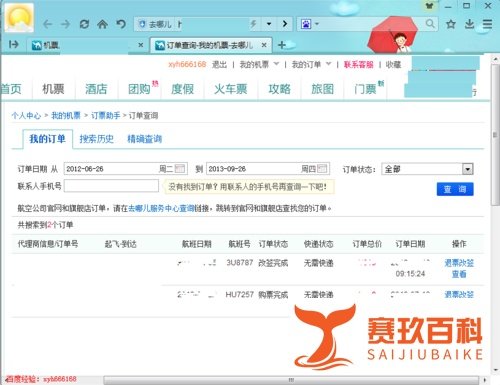This screenshot has height=385, width=500.
Task: Click the browser back arrow
Action: pos(48,24)
